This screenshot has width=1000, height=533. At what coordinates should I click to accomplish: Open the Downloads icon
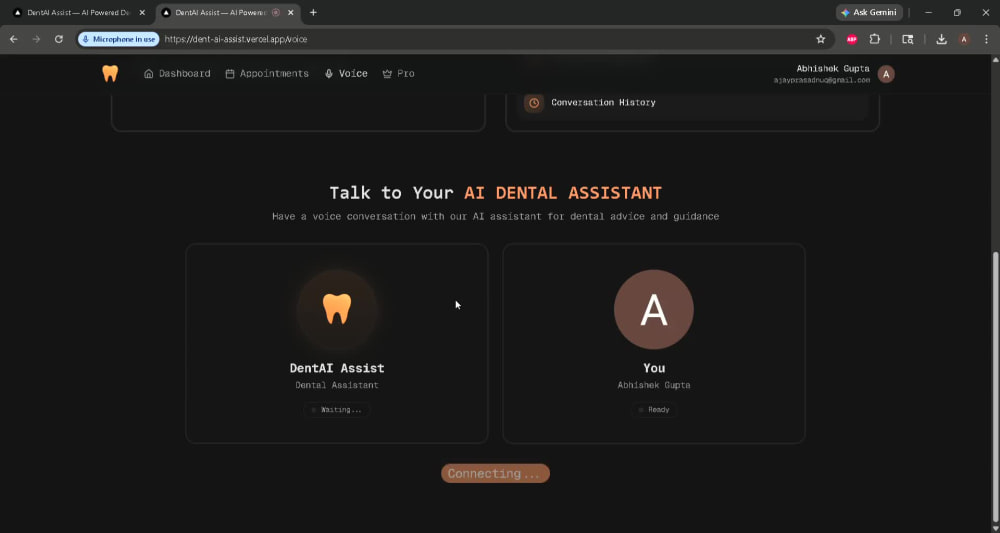click(x=941, y=39)
